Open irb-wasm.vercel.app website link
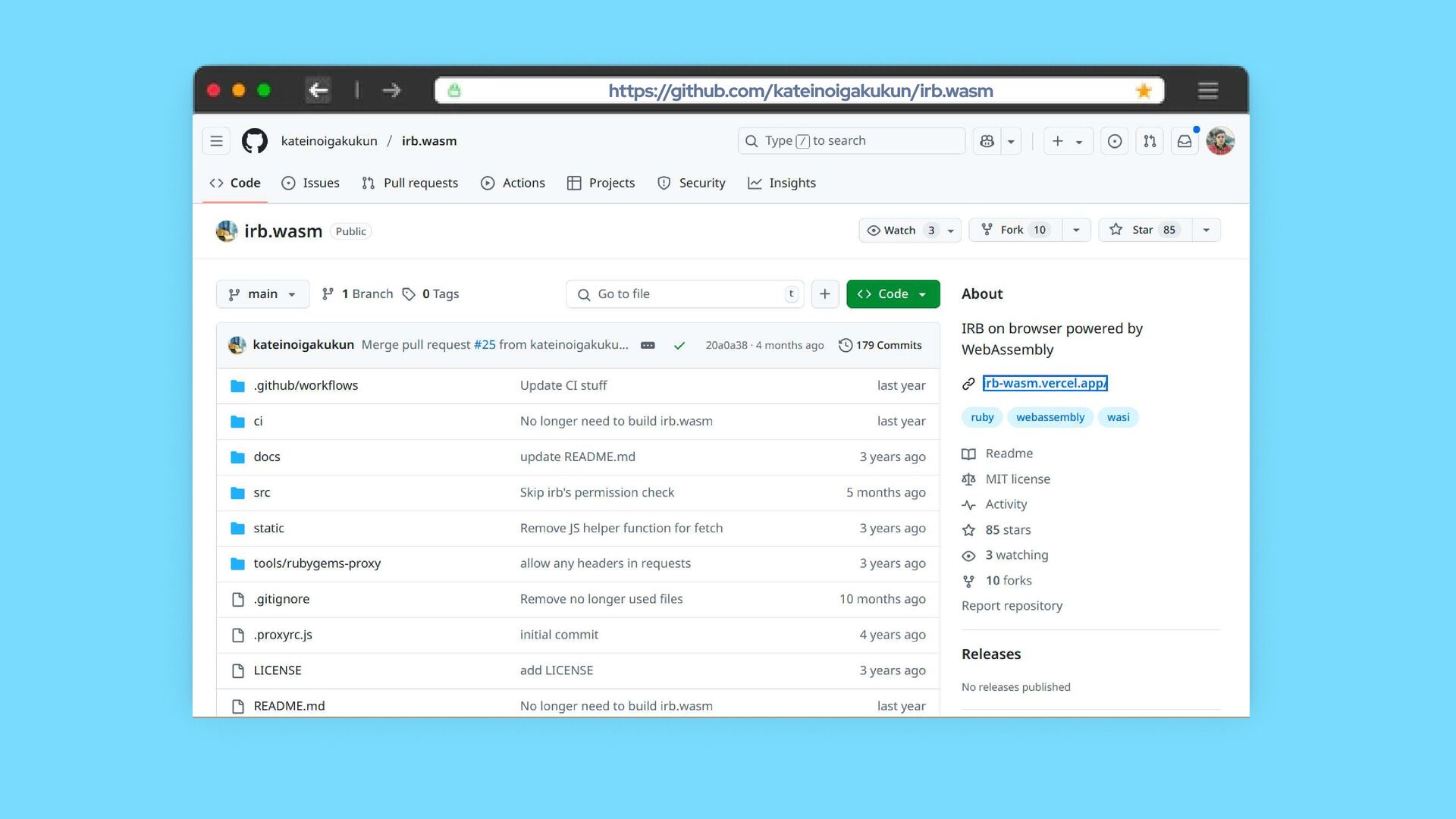 coord(1045,384)
